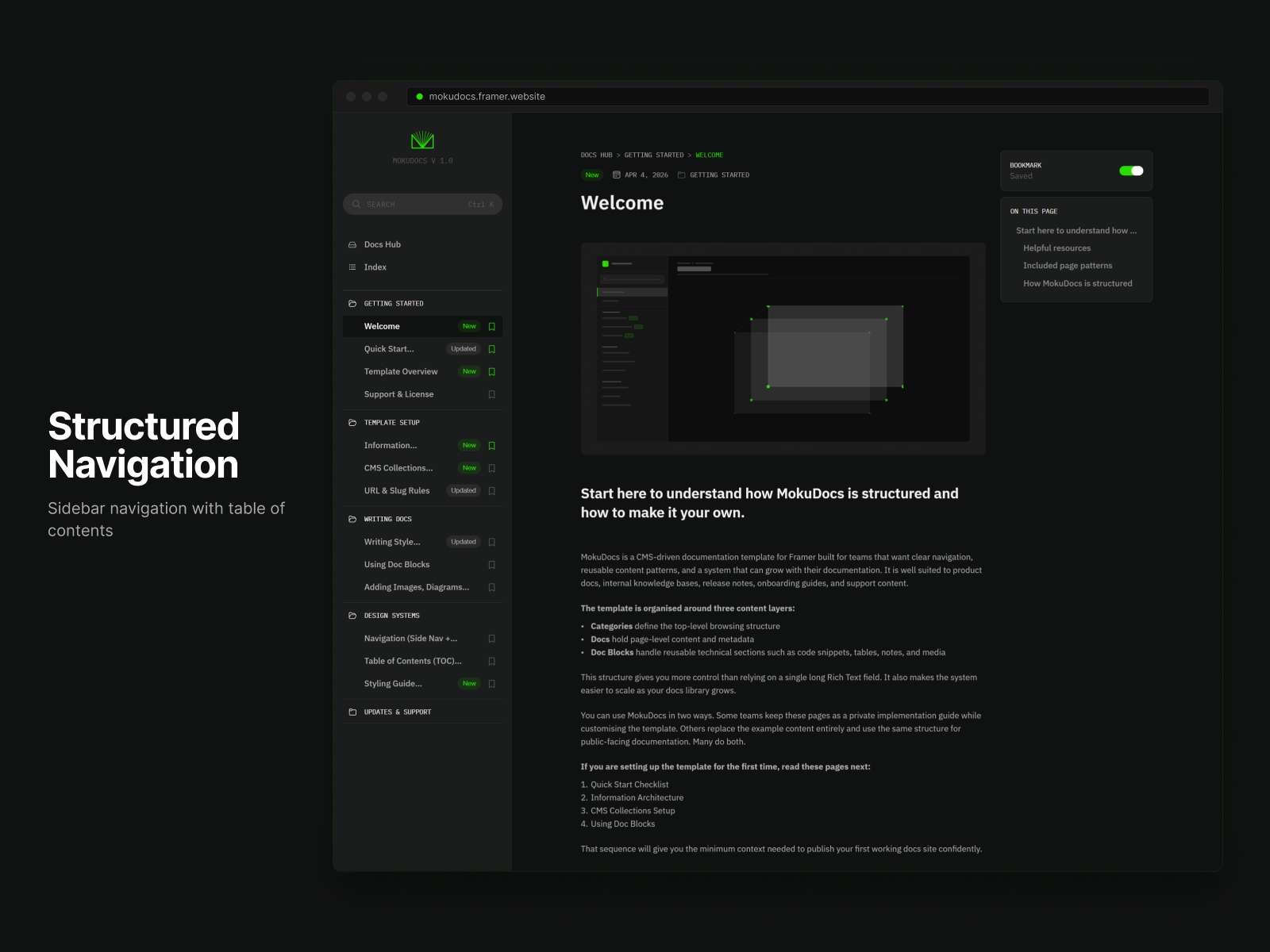Click the Welcome hero thumbnail image

tap(783, 348)
